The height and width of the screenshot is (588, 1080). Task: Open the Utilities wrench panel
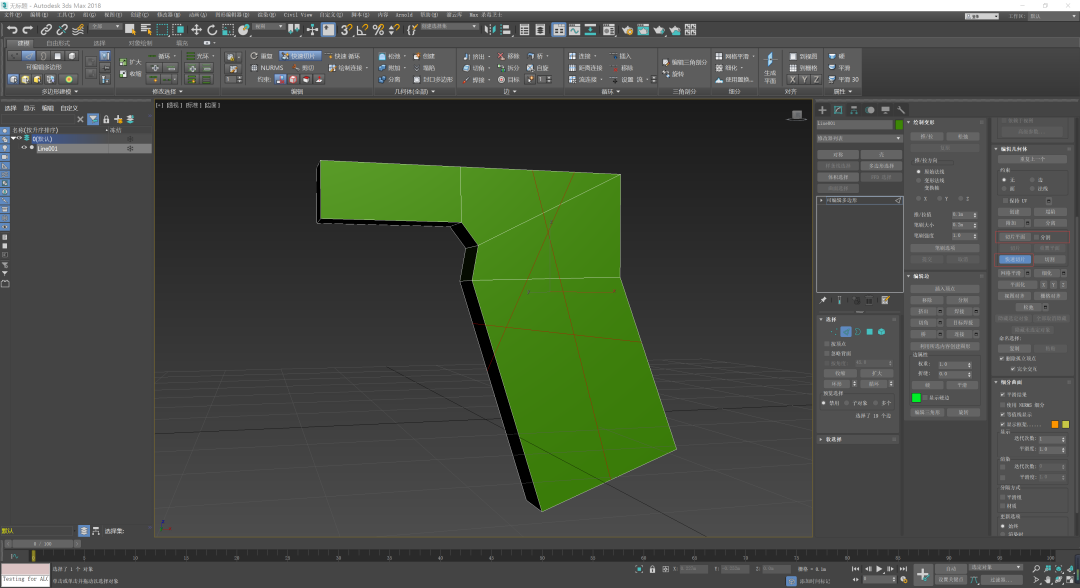901,109
